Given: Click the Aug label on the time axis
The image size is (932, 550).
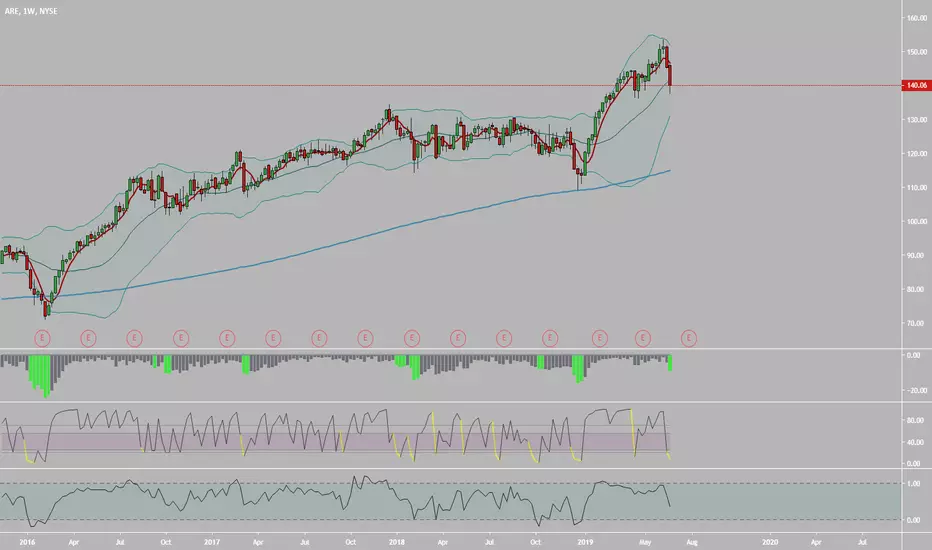Looking at the screenshot, I should [x=691, y=542].
